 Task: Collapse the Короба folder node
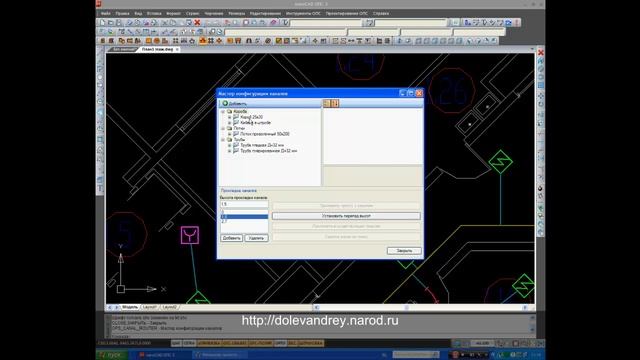tap(223, 111)
